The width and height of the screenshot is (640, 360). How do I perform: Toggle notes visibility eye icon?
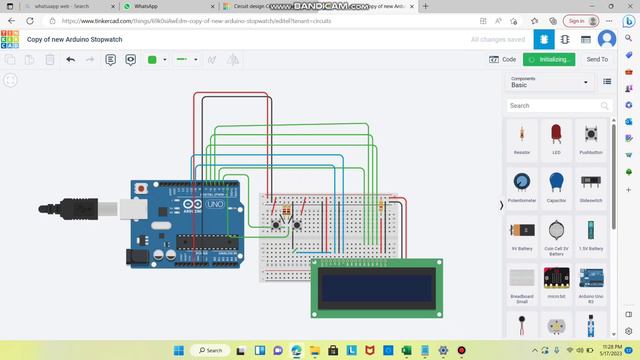(x=130, y=60)
